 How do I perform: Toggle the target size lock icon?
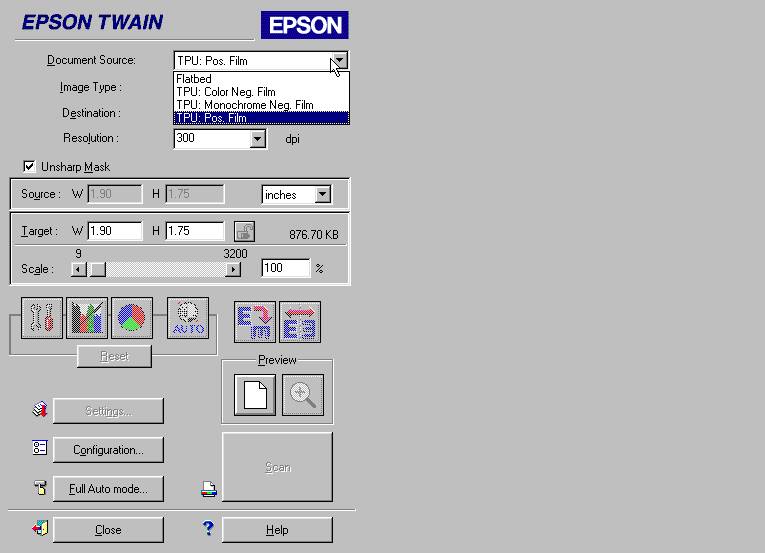click(x=244, y=231)
